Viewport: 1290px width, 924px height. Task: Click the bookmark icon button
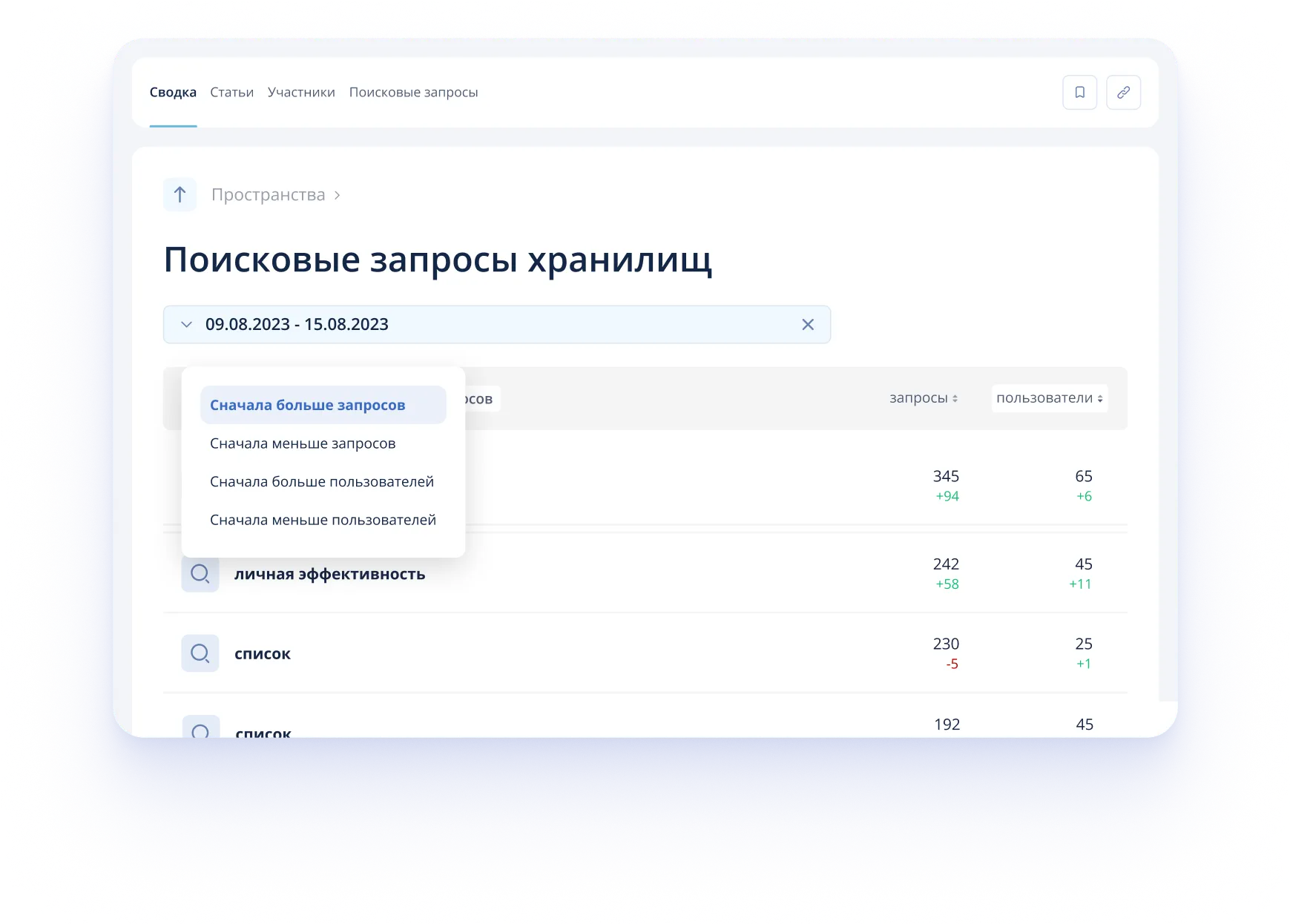[x=1079, y=93]
